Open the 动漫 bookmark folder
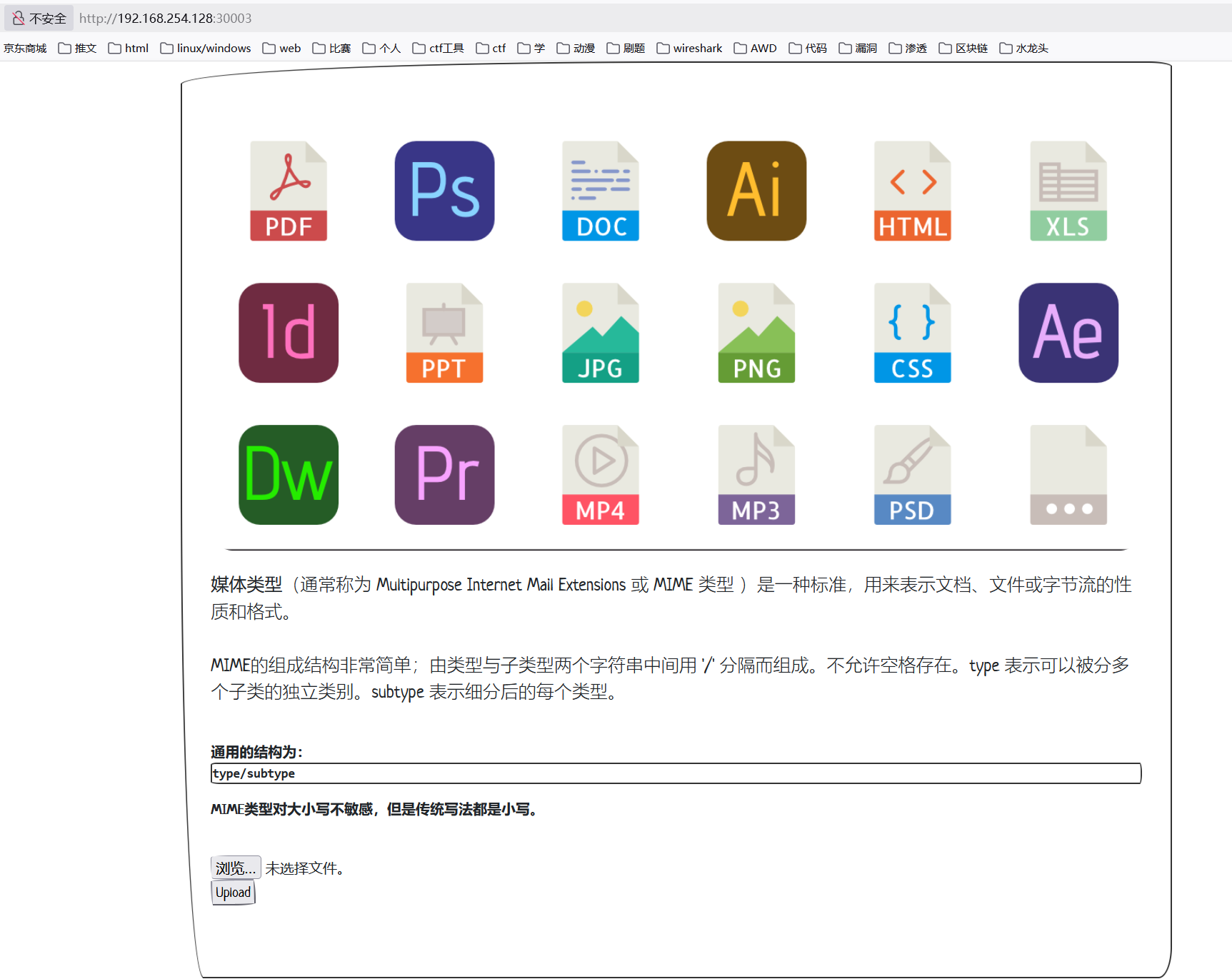 click(x=576, y=48)
